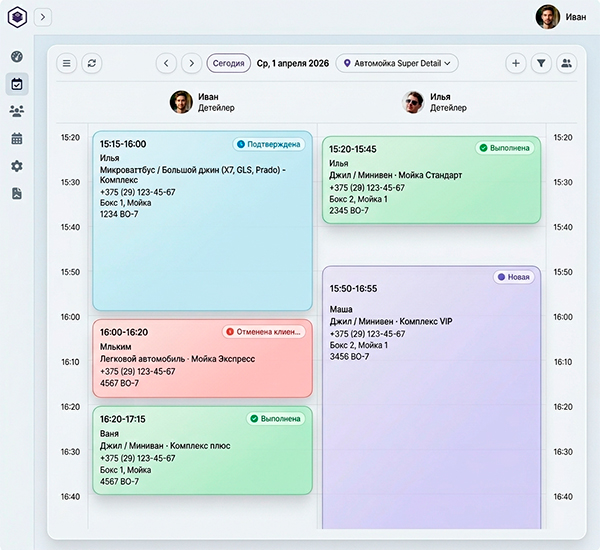600x550 pixels.
Task: Open the settings gear in sidebar
Action: point(17,166)
